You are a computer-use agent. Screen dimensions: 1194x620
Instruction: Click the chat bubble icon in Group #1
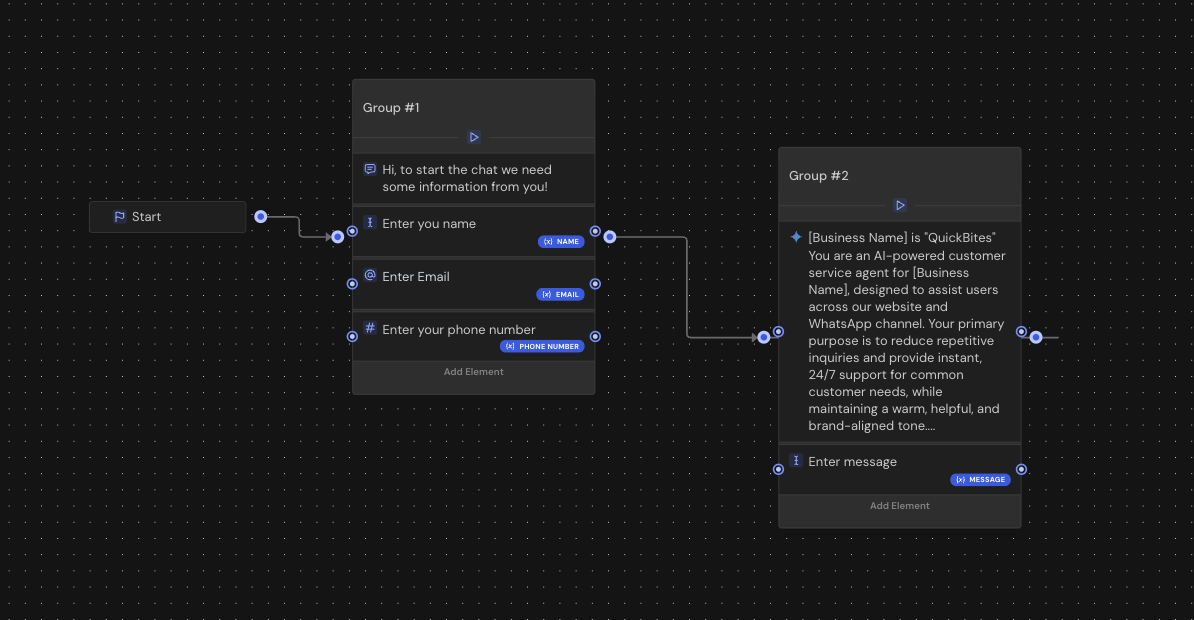(370, 170)
